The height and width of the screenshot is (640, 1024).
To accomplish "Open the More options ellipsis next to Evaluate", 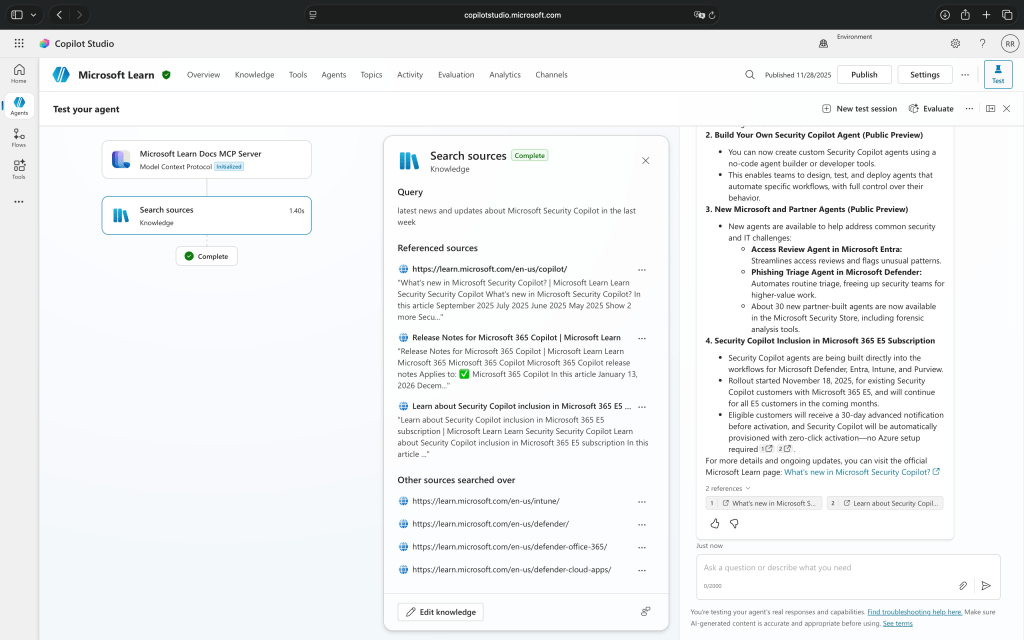I will tap(969, 108).
